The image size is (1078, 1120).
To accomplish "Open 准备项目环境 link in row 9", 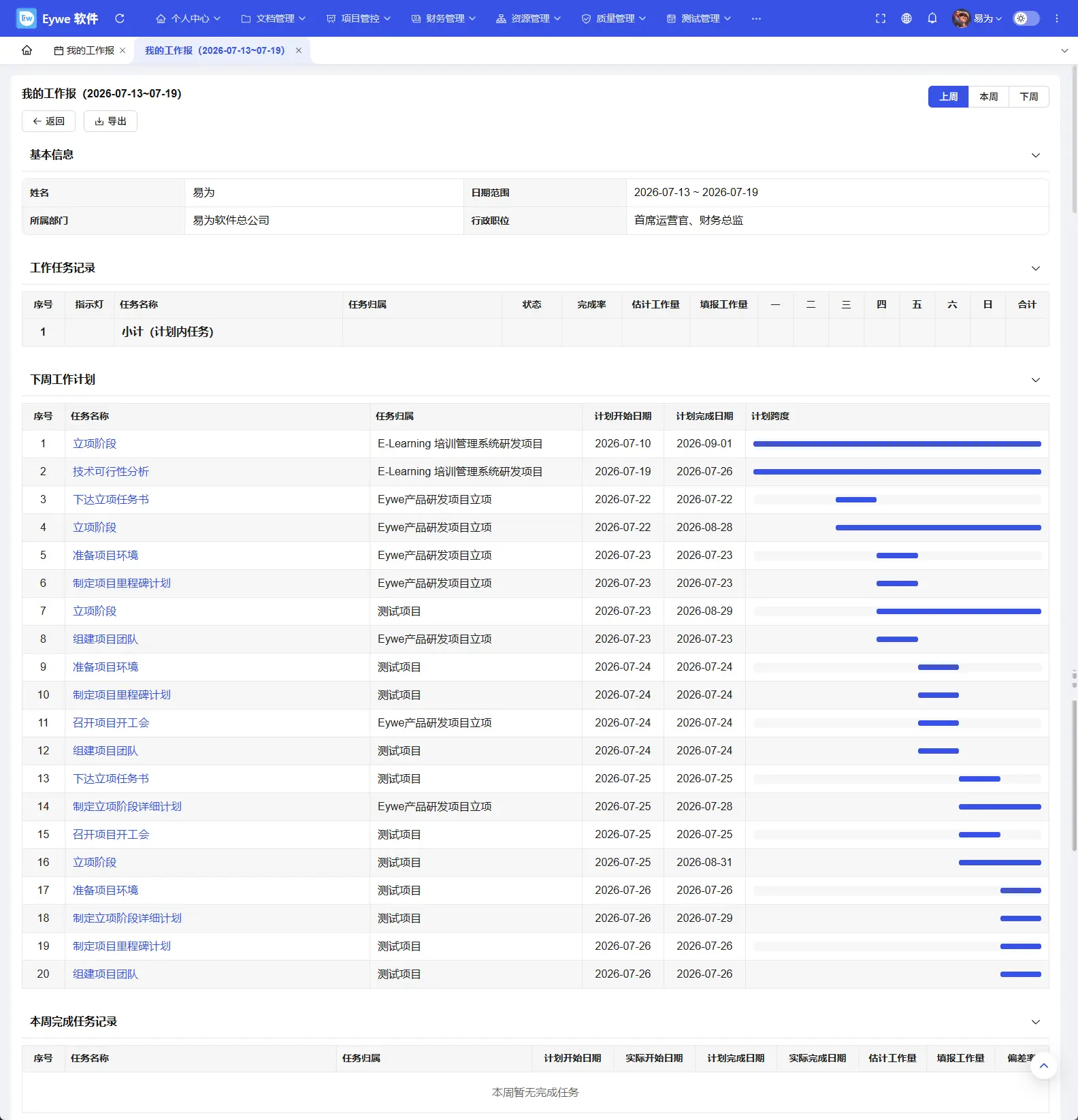I will pyautogui.click(x=105, y=667).
